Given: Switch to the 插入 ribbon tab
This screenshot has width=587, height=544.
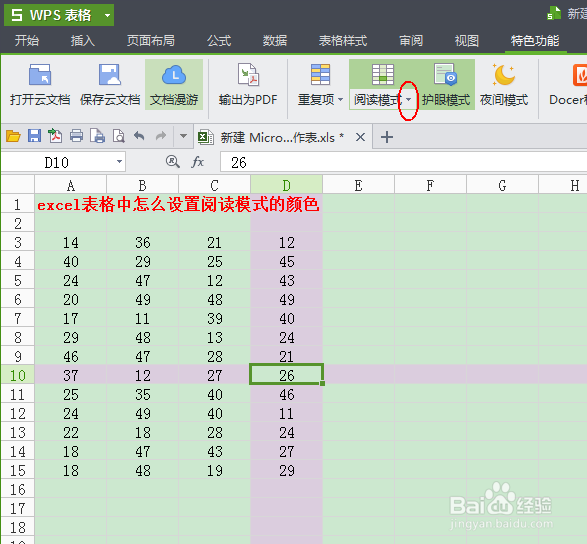Looking at the screenshot, I should pos(82,40).
